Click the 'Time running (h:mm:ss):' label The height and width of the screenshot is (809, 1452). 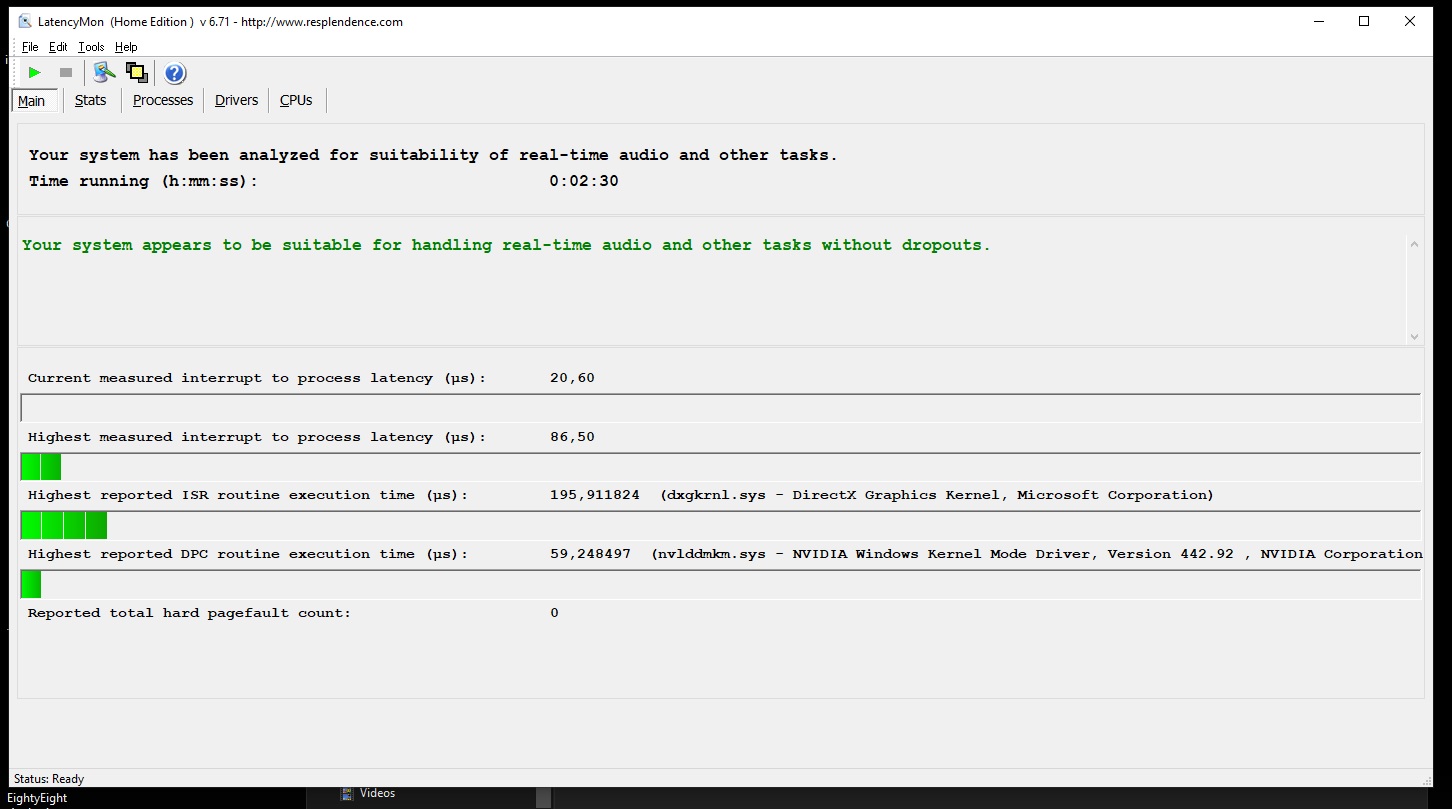(x=143, y=182)
